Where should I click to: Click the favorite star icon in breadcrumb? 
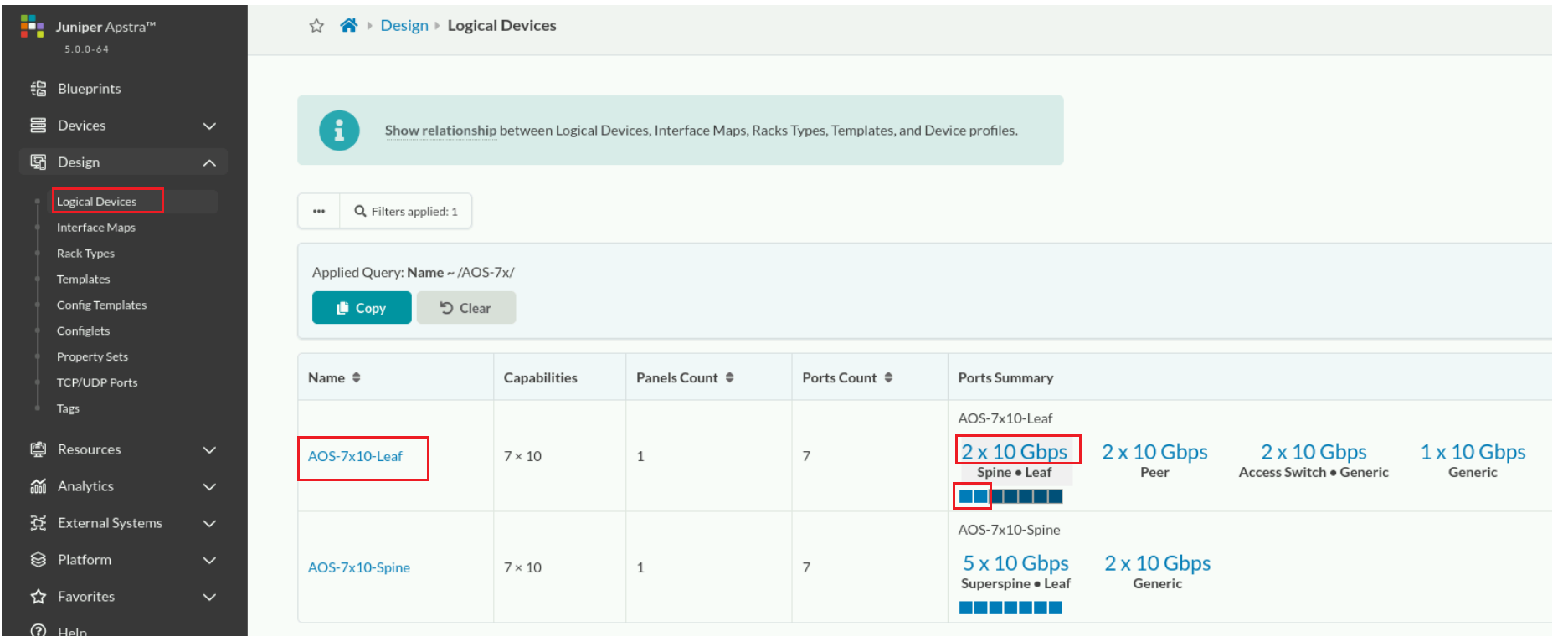(x=316, y=26)
